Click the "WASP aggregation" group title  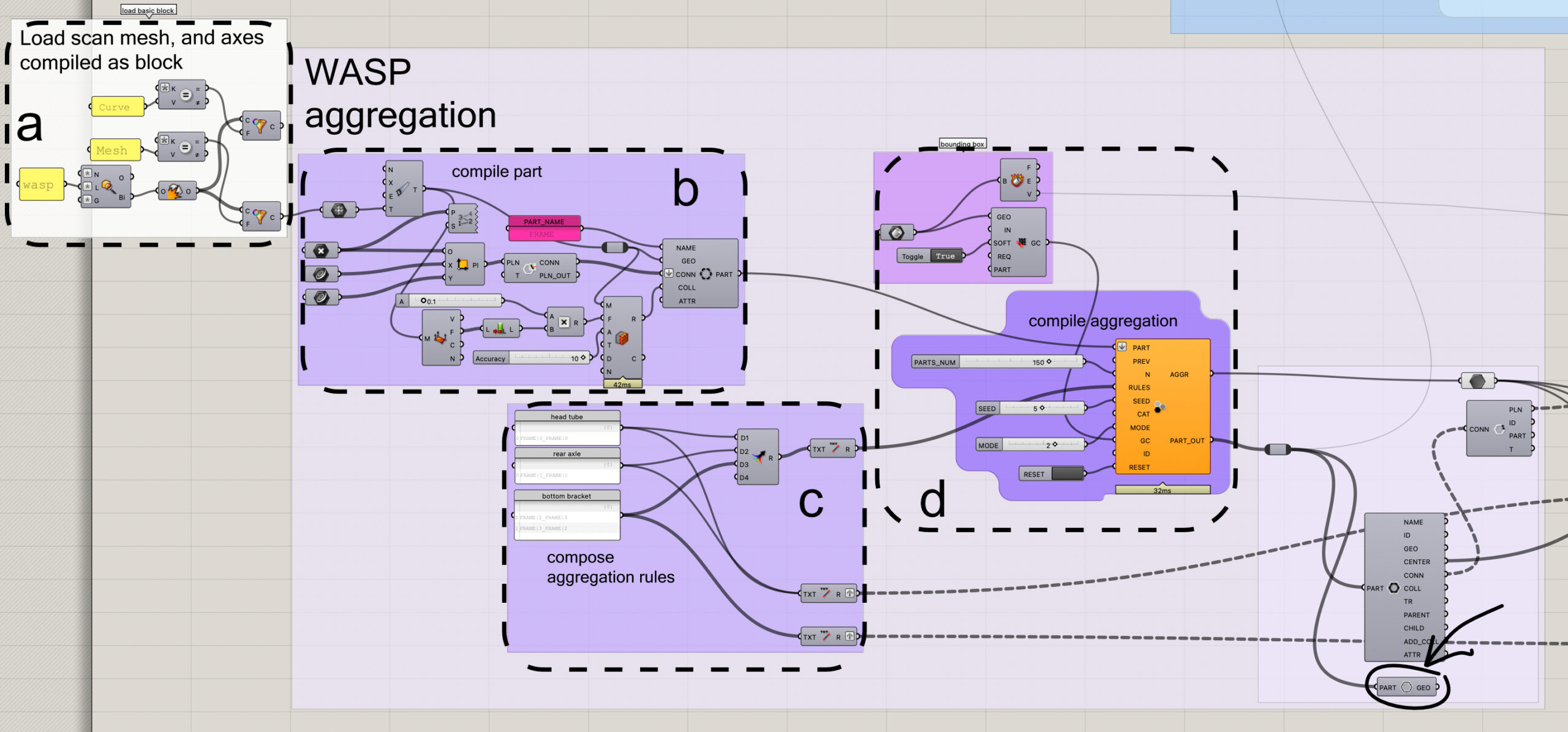tap(401, 93)
